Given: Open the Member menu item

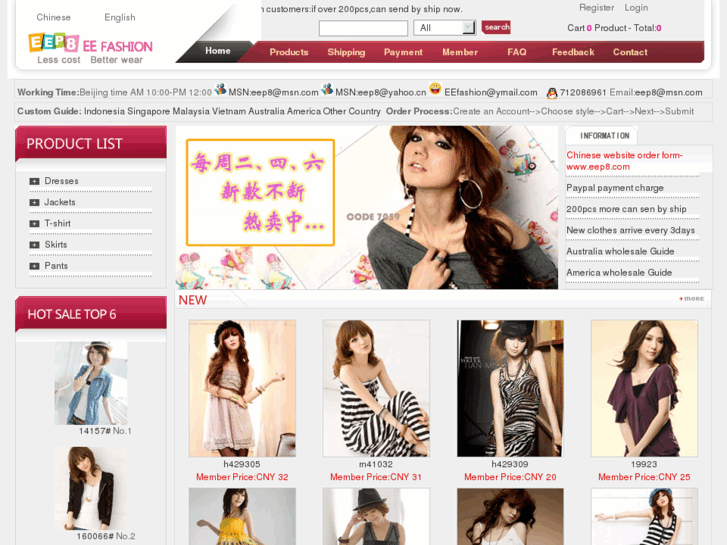Looking at the screenshot, I should pyautogui.click(x=459, y=52).
